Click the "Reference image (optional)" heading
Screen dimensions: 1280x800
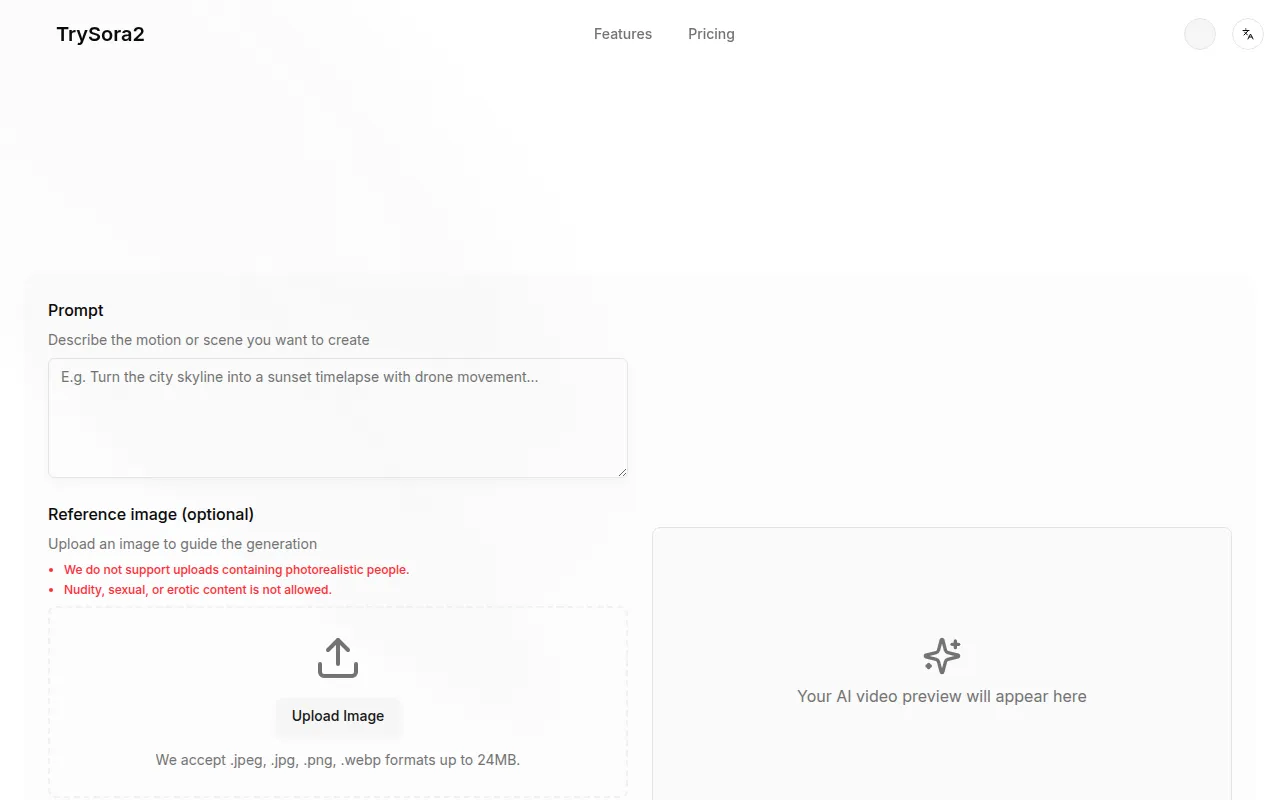click(x=151, y=514)
